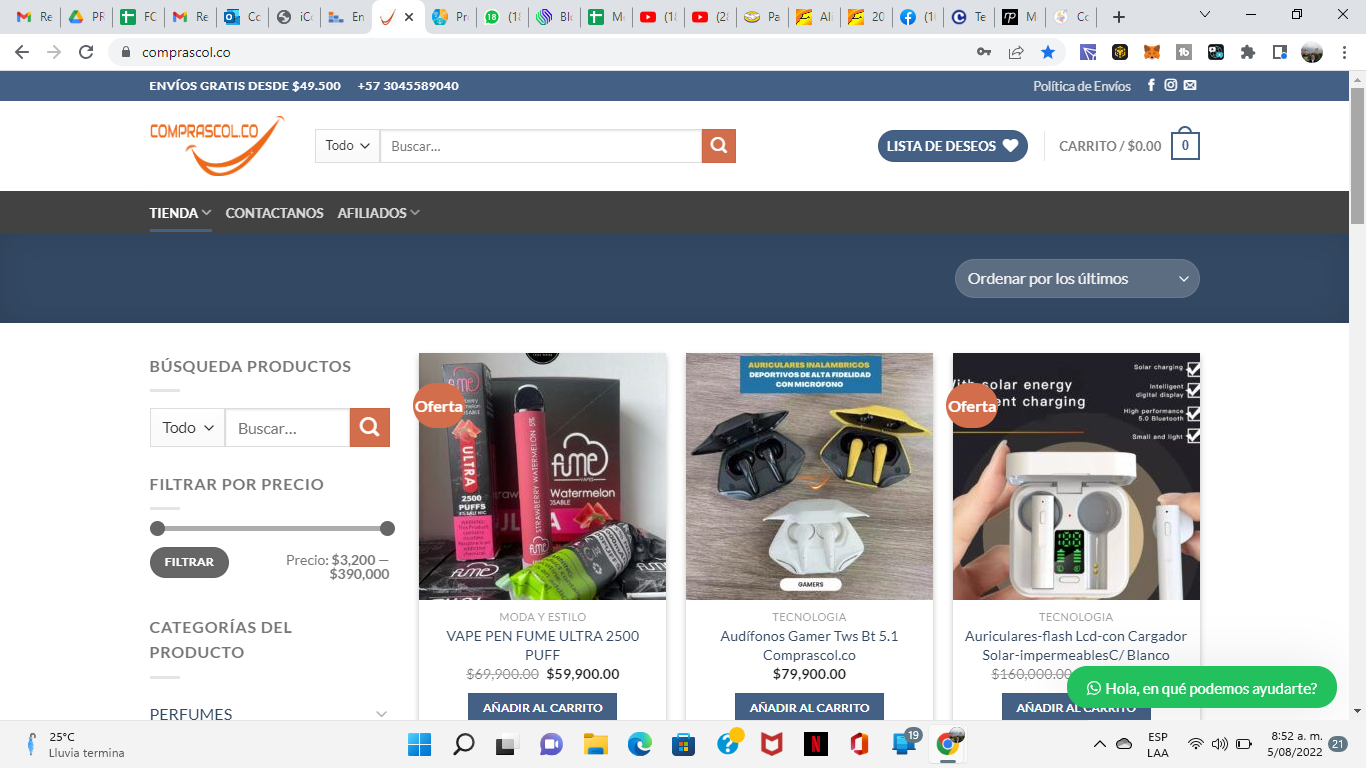Expand the PERFUMES category chevron

[x=381, y=714]
